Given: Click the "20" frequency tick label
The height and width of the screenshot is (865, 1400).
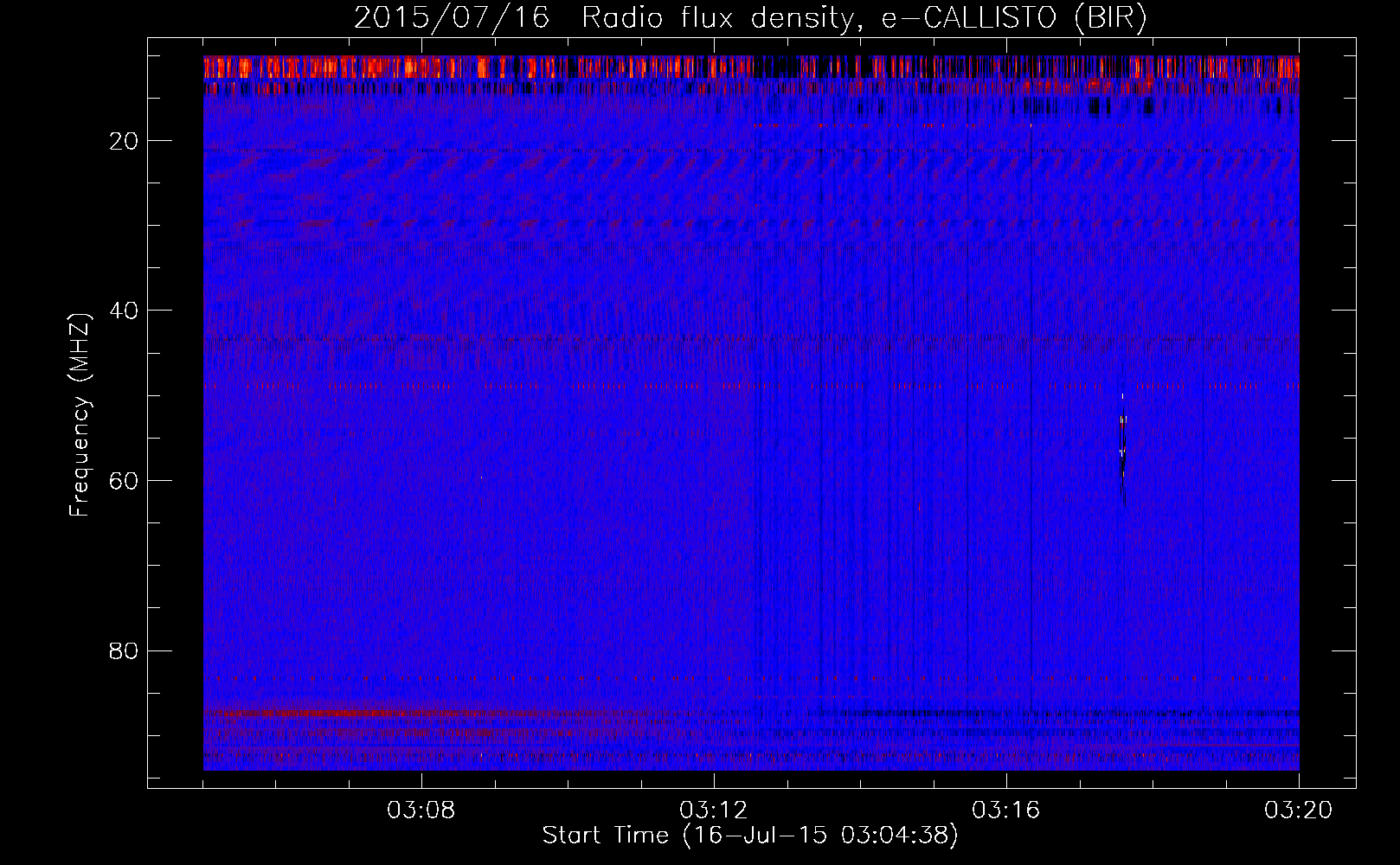Looking at the screenshot, I should coord(125,141).
